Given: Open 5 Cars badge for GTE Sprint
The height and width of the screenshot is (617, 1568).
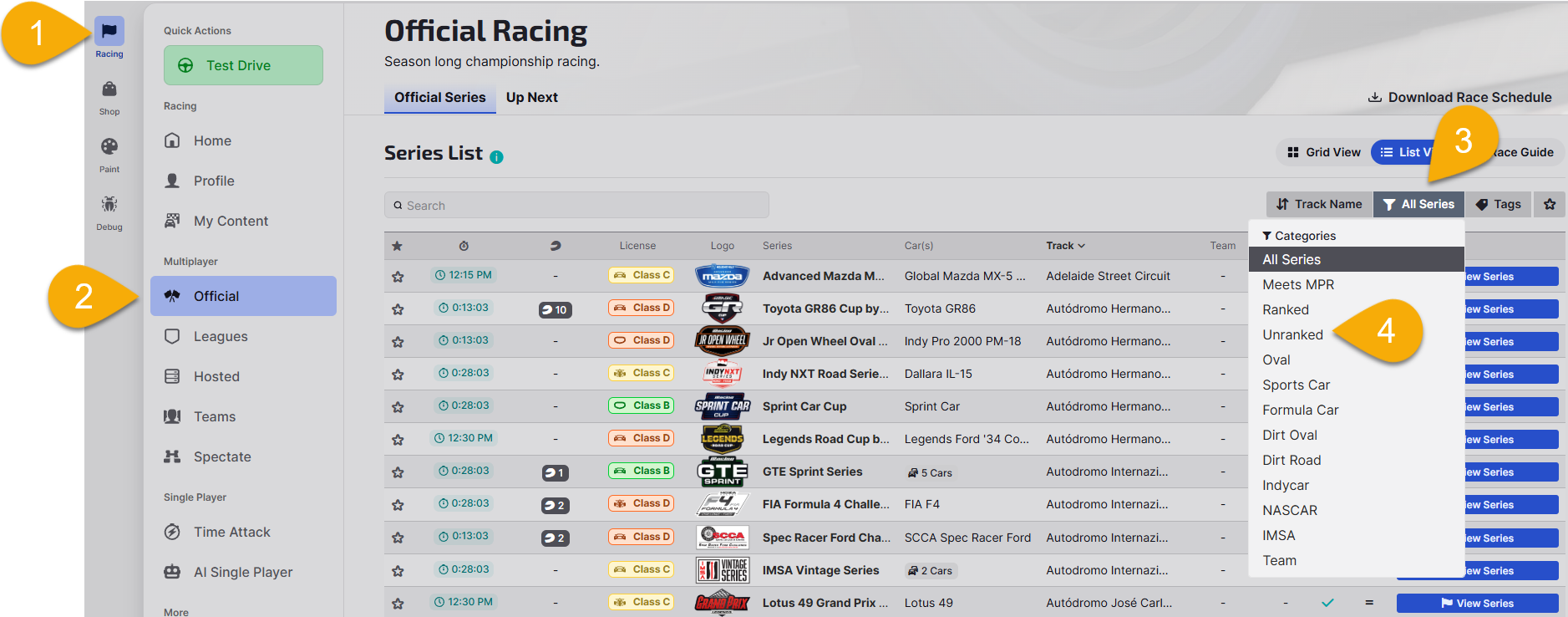Looking at the screenshot, I should 930,472.
